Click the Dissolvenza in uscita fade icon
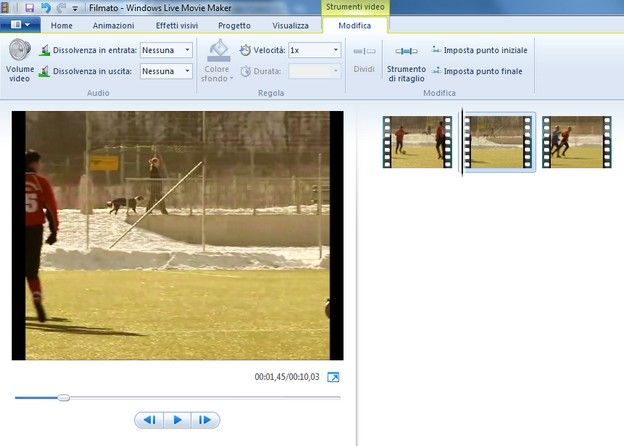The height and width of the screenshot is (446, 624). [x=44, y=72]
